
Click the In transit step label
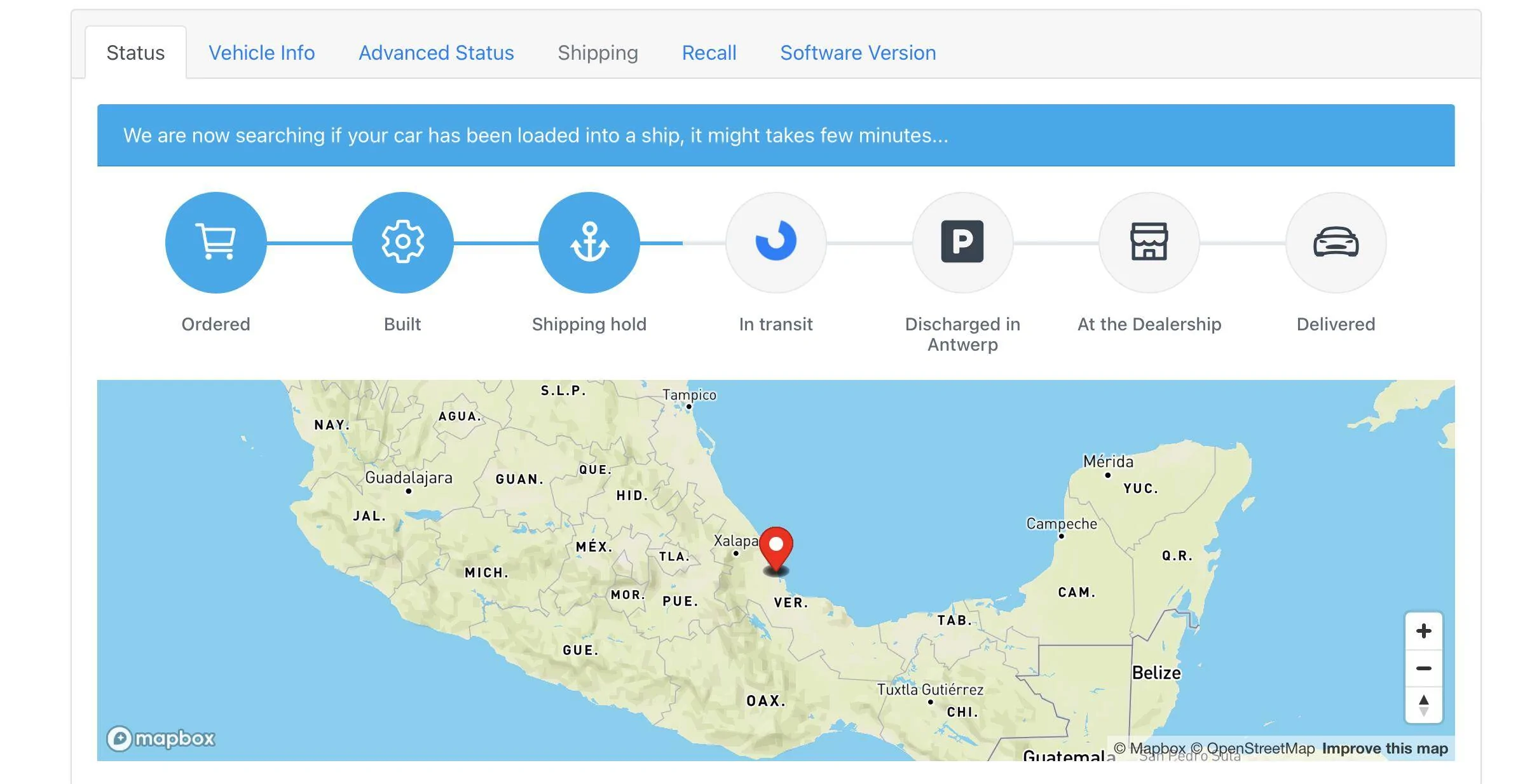click(776, 324)
